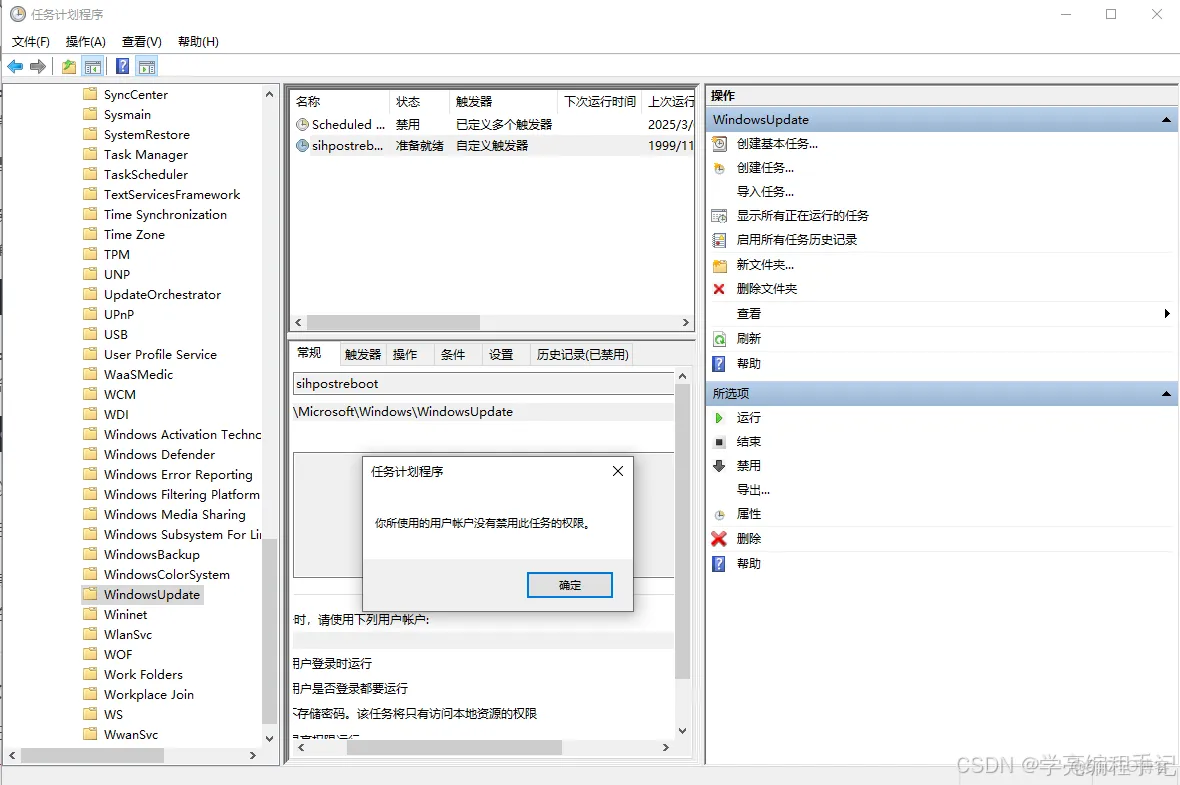Switch to the 触发器 (Triggers) tab
1180x785 pixels.
pyautogui.click(x=362, y=353)
